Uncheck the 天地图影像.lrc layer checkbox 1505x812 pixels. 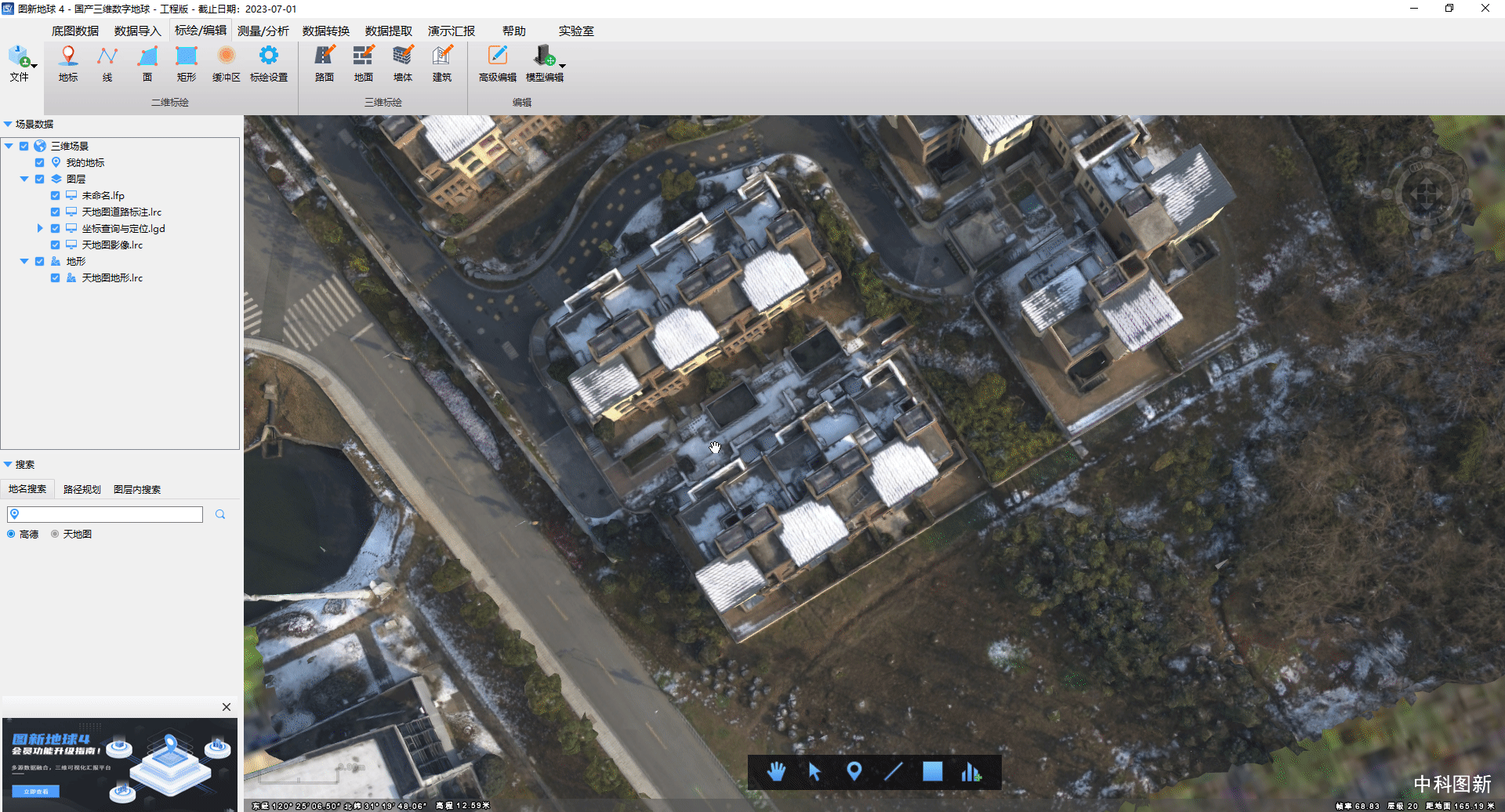[x=55, y=245]
